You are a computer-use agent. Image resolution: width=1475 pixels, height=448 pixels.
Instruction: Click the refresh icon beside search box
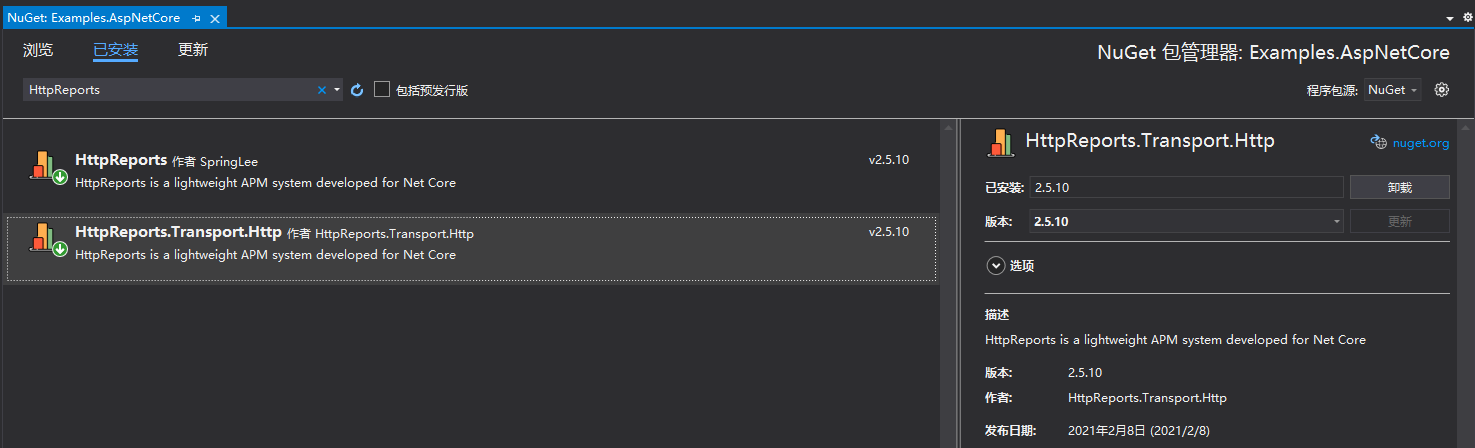(x=357, y=90)
